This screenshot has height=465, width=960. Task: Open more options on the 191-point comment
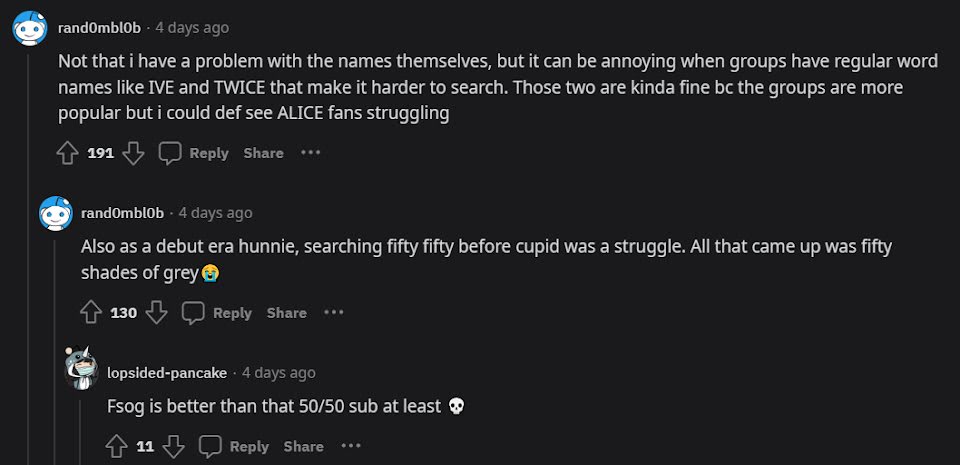coord(310,152)
